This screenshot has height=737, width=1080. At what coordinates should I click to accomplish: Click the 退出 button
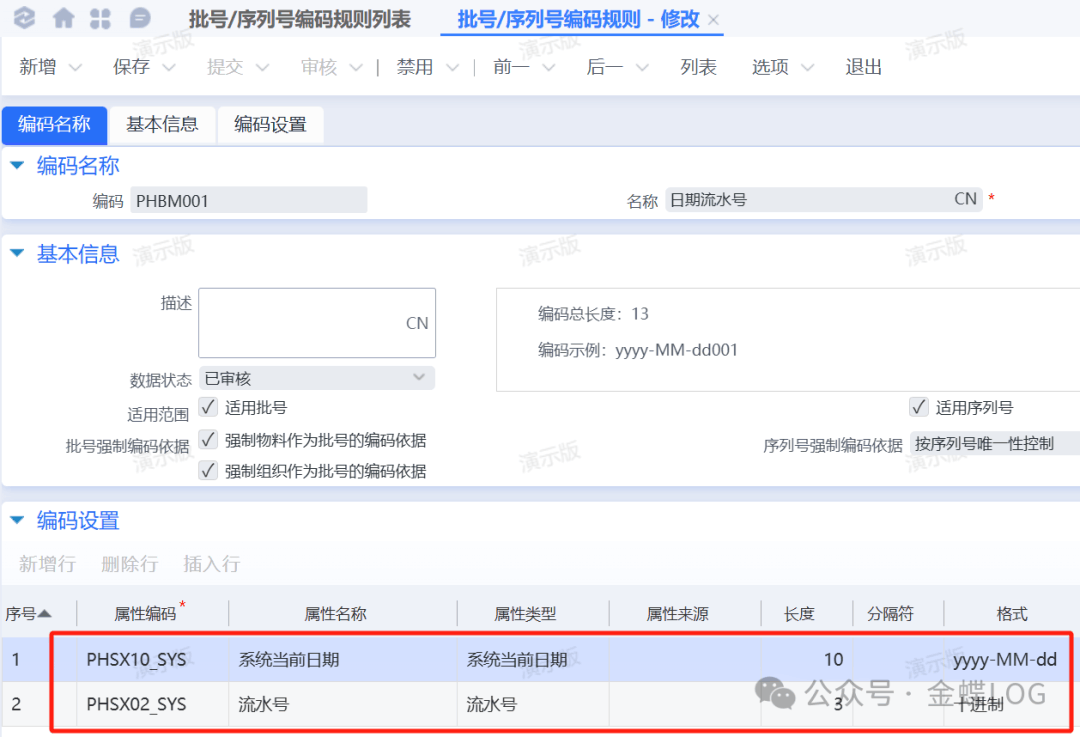click(x=863, y=67)
